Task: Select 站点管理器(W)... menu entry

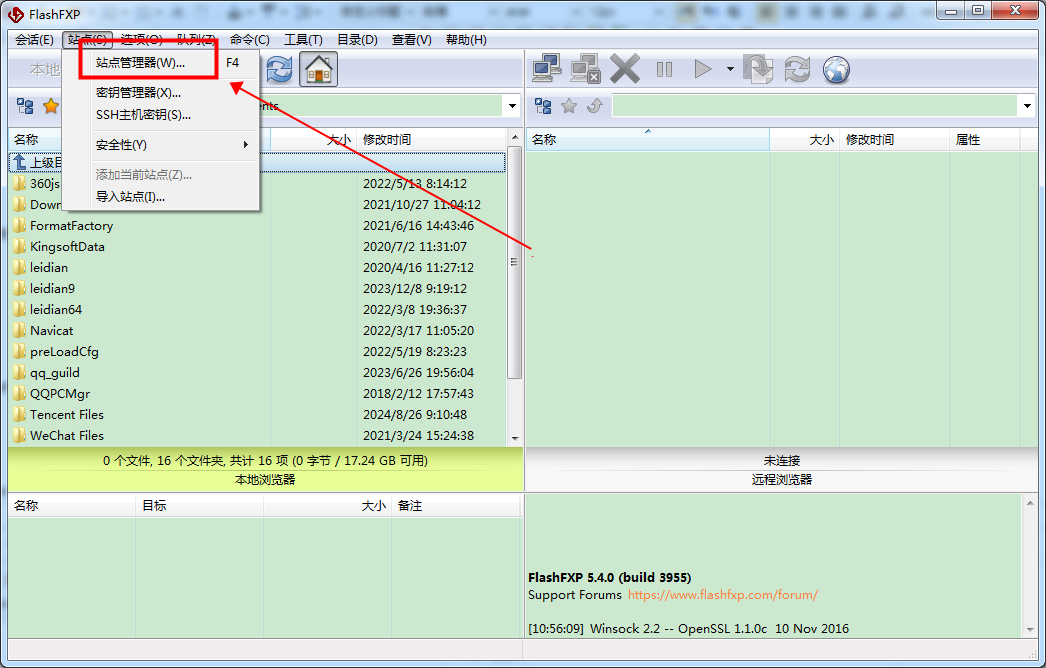Action: coord(140,62)
